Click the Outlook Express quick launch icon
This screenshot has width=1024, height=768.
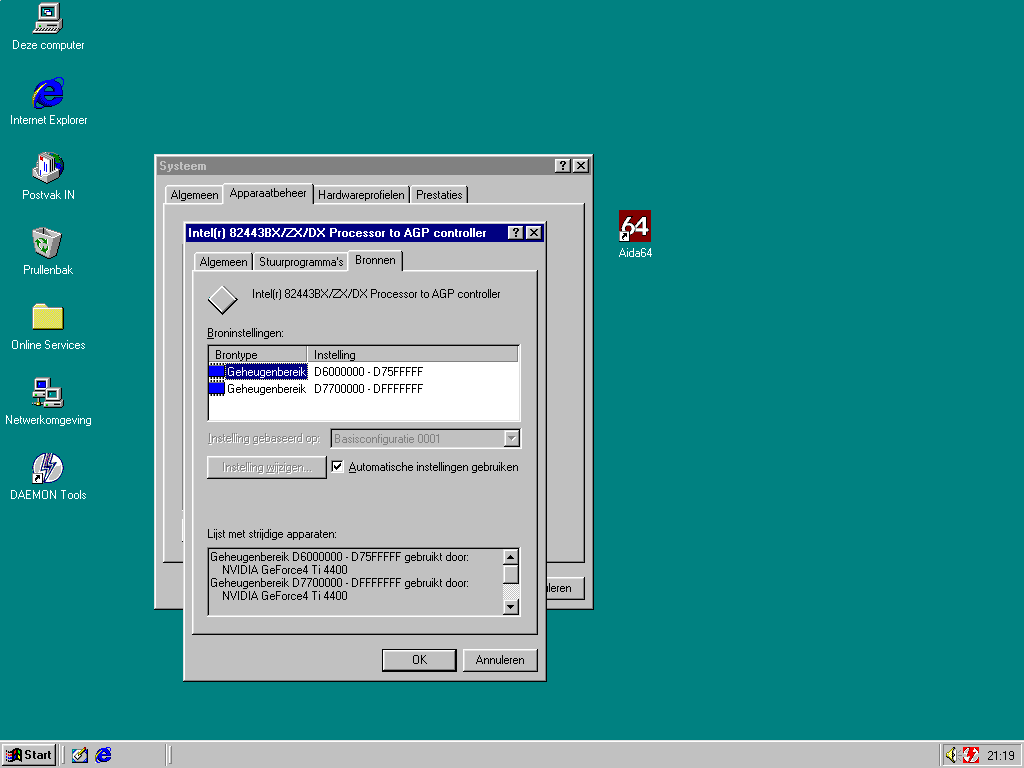(80, 755)
